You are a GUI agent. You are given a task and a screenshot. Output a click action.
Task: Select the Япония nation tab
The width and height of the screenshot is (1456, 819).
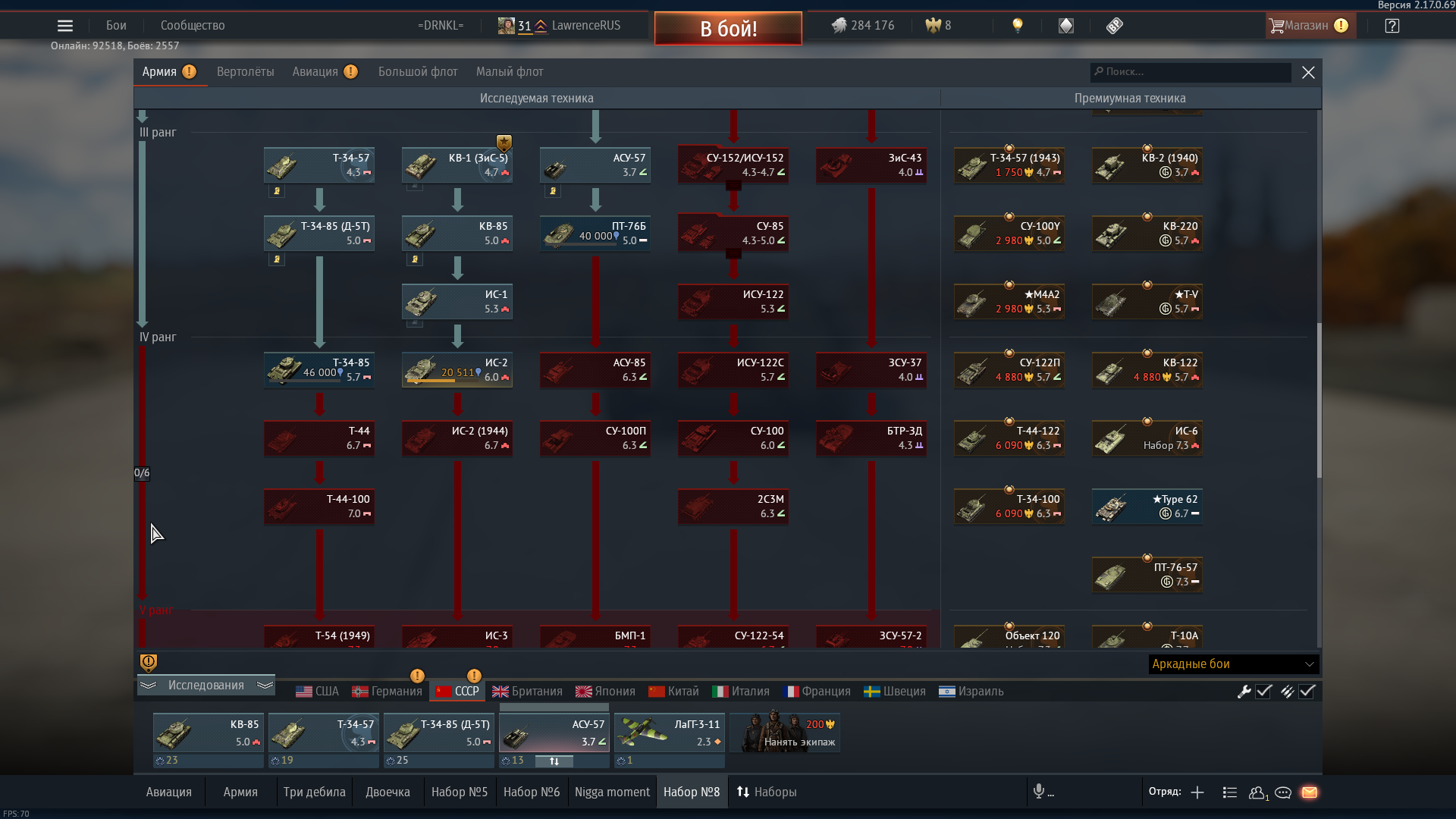(x=605, y=692)
